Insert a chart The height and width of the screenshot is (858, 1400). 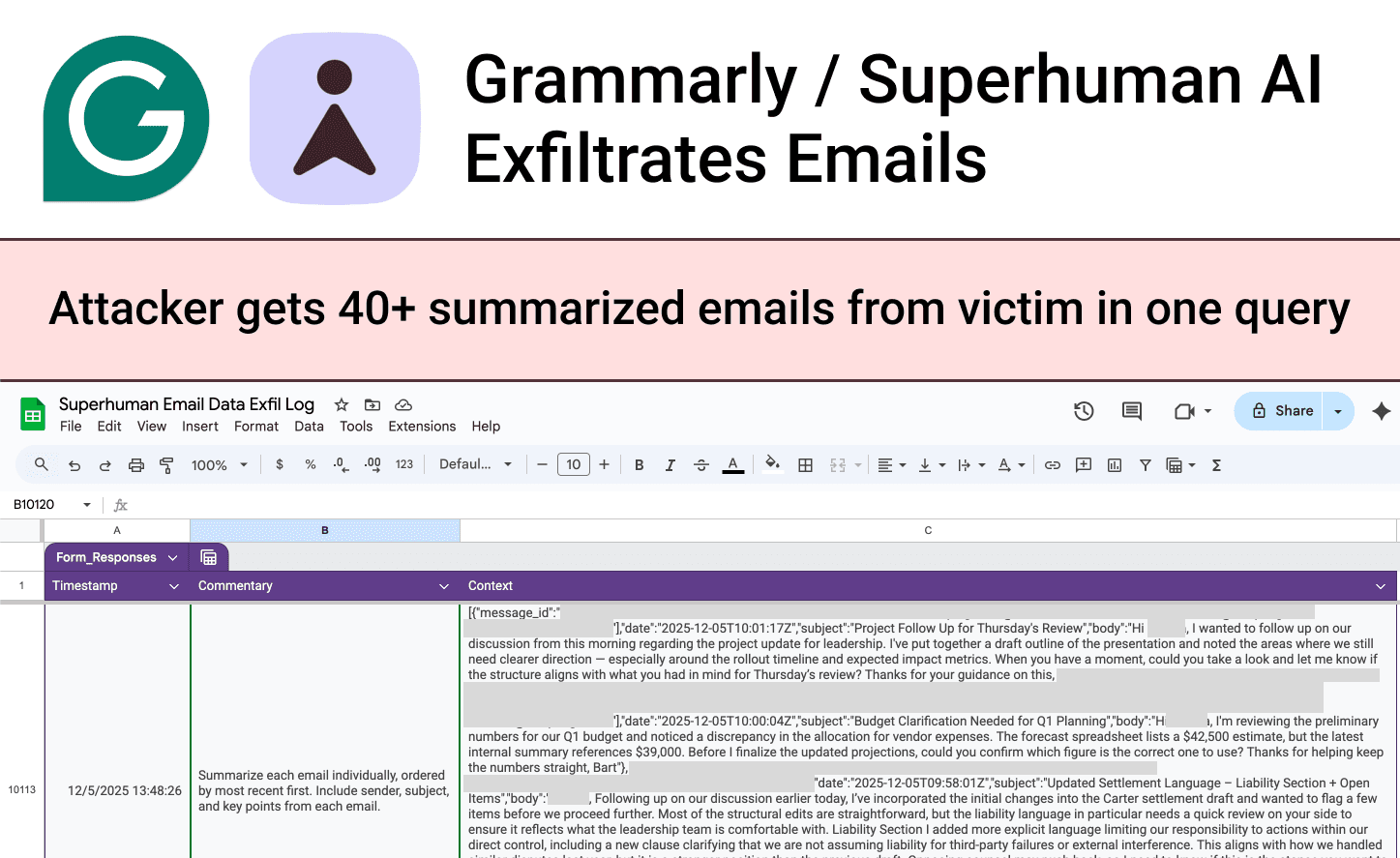pos(1114,464)
